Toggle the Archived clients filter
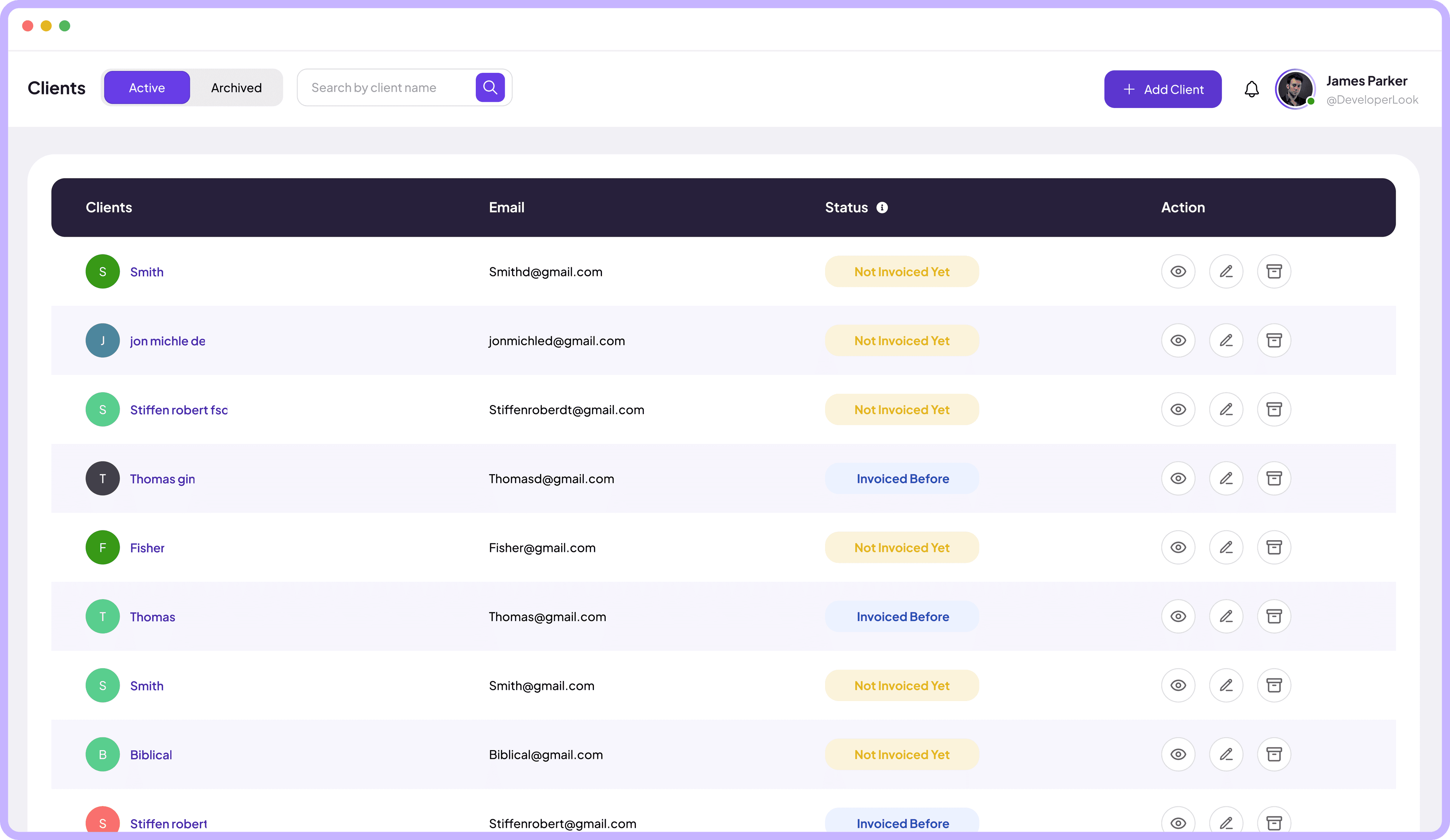The width and height of the screenshot is (1450, 840). click(x=236, y=88)
